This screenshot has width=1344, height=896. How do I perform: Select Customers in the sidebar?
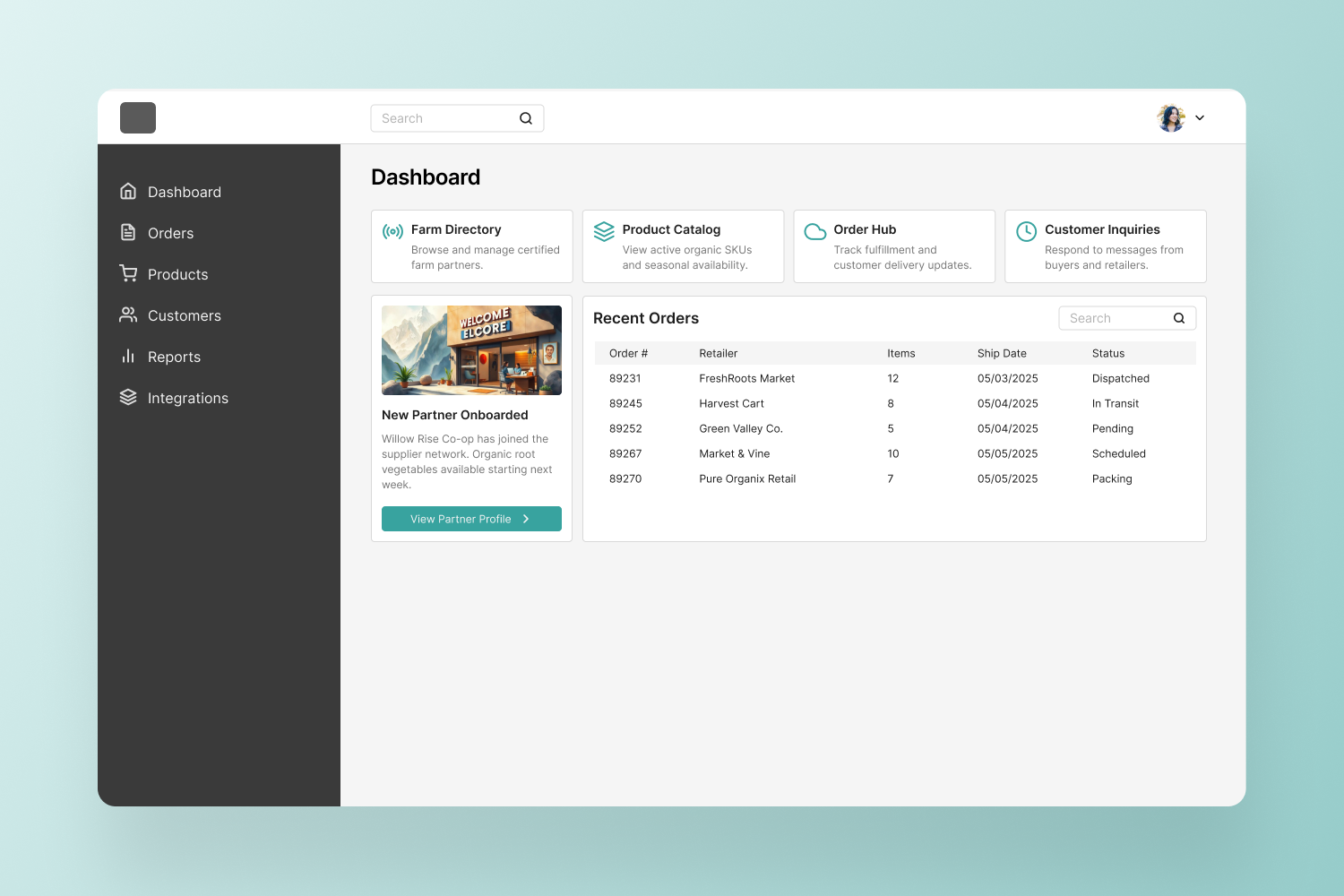pyautogui.click(x=185, y=315)
